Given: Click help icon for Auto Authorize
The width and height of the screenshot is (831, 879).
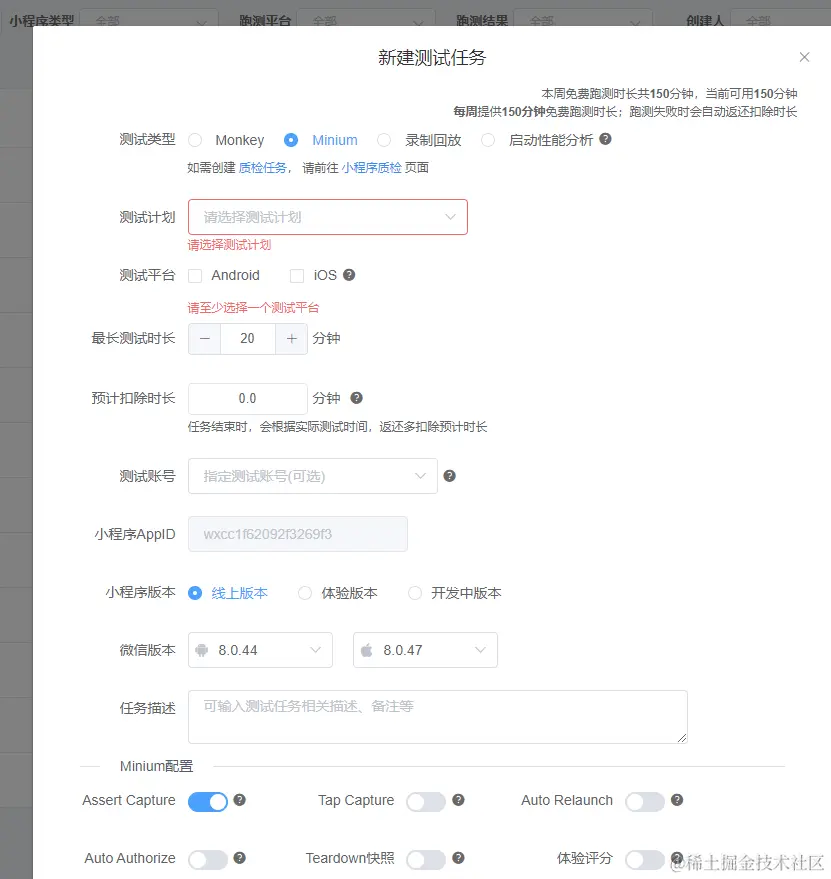Looking at the screenshot, I should pos(239,858).
